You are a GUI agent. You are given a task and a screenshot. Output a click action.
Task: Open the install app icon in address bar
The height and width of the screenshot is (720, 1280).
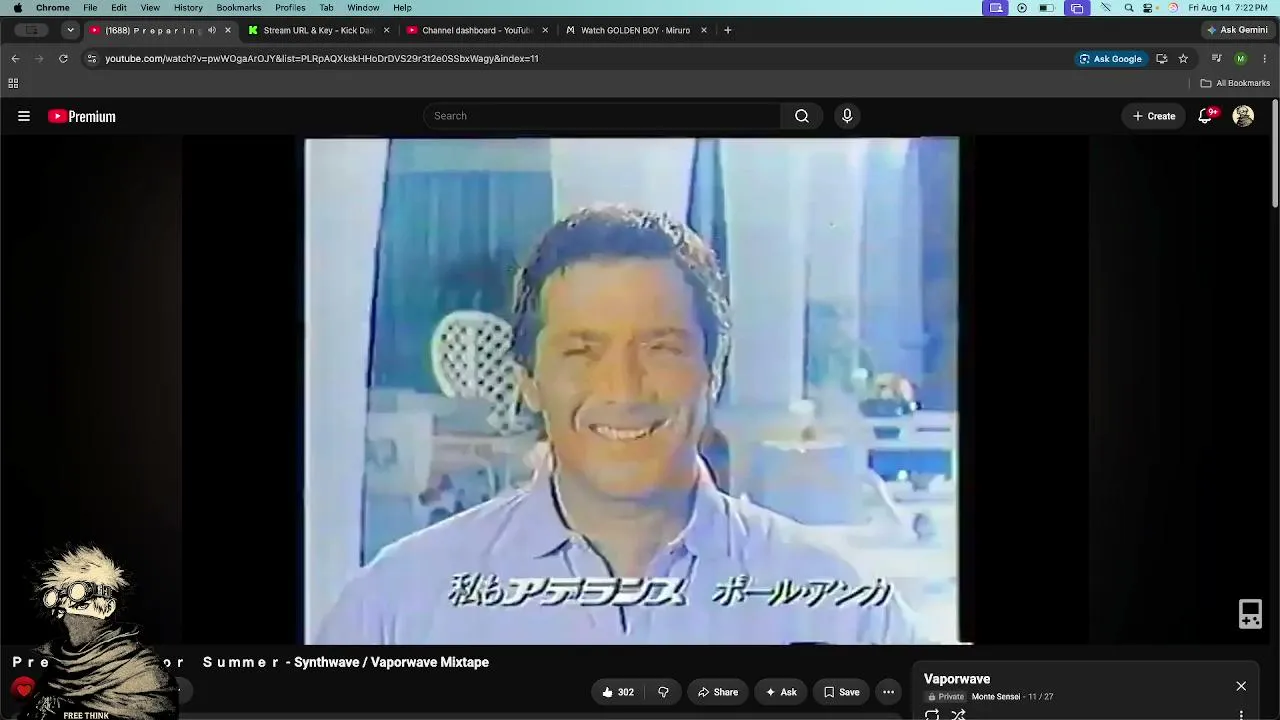coord(1161,59)
